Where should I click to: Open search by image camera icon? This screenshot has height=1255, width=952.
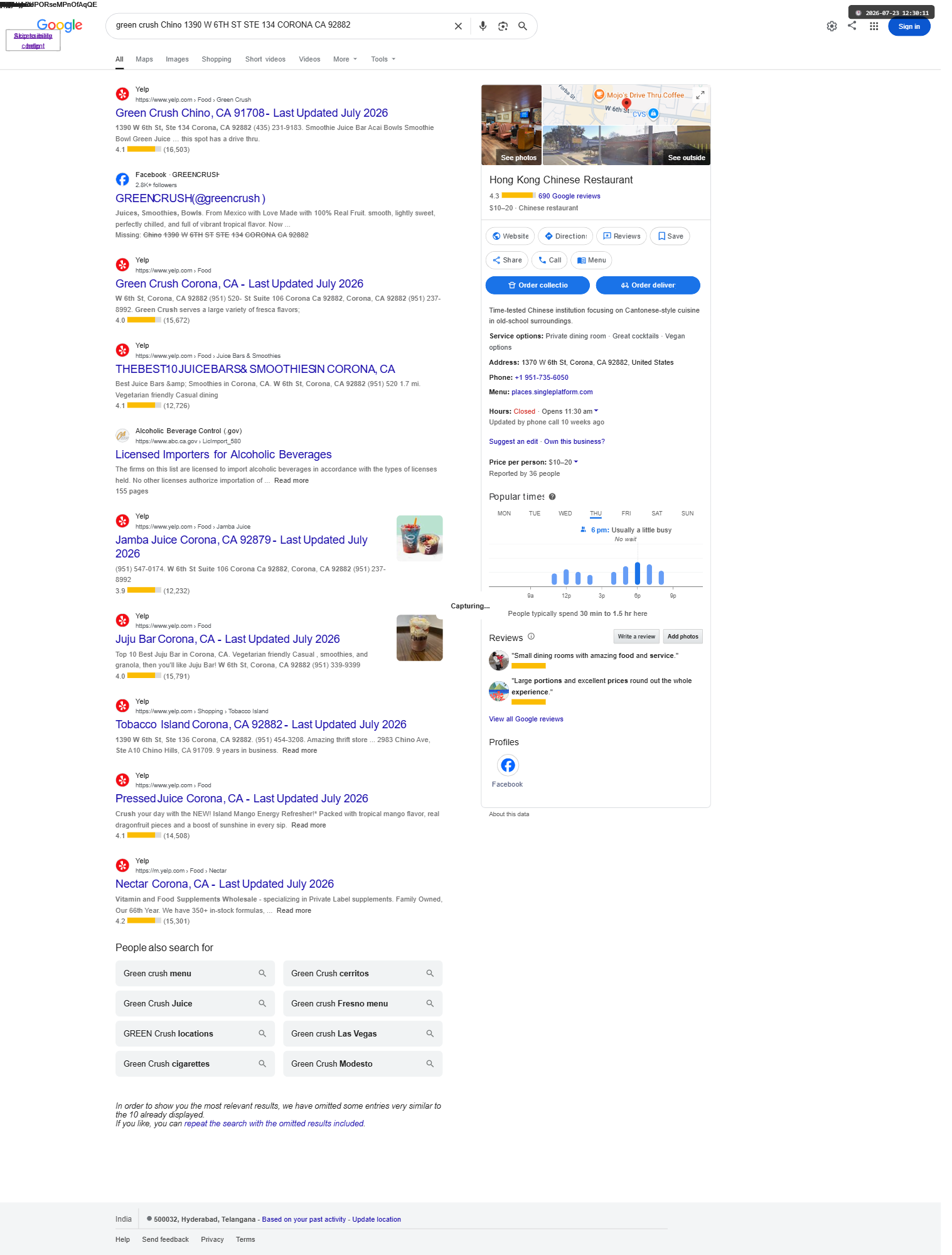click(x=503, y=26)
